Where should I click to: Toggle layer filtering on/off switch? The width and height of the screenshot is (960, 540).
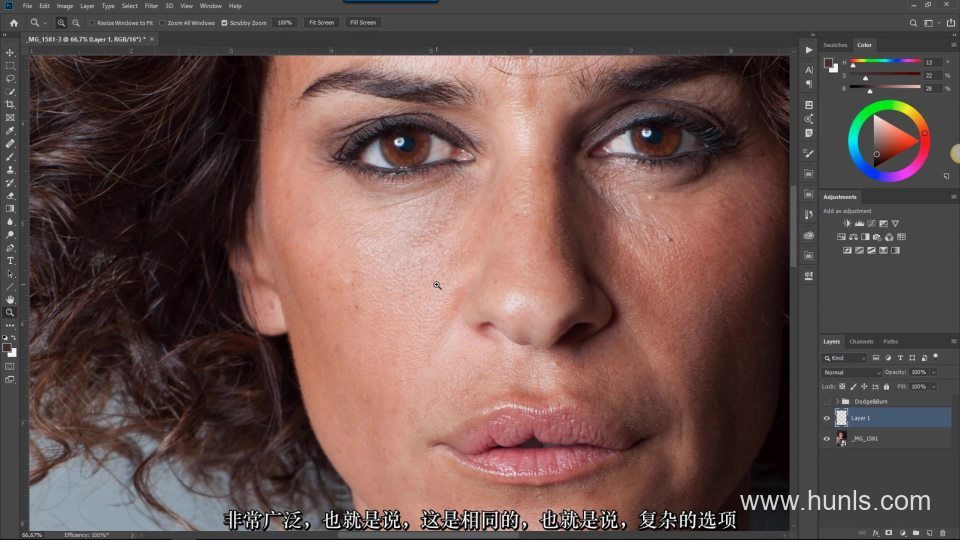936,356
